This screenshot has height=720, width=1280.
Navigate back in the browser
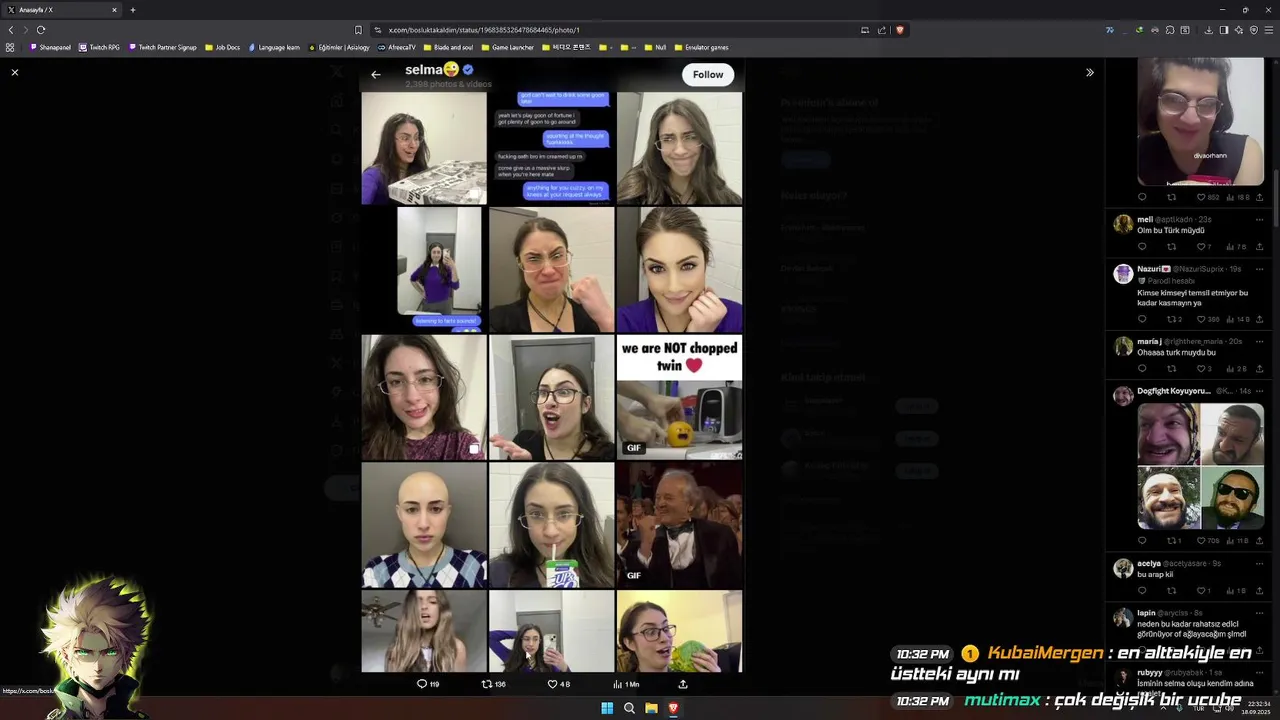point(11,30)
